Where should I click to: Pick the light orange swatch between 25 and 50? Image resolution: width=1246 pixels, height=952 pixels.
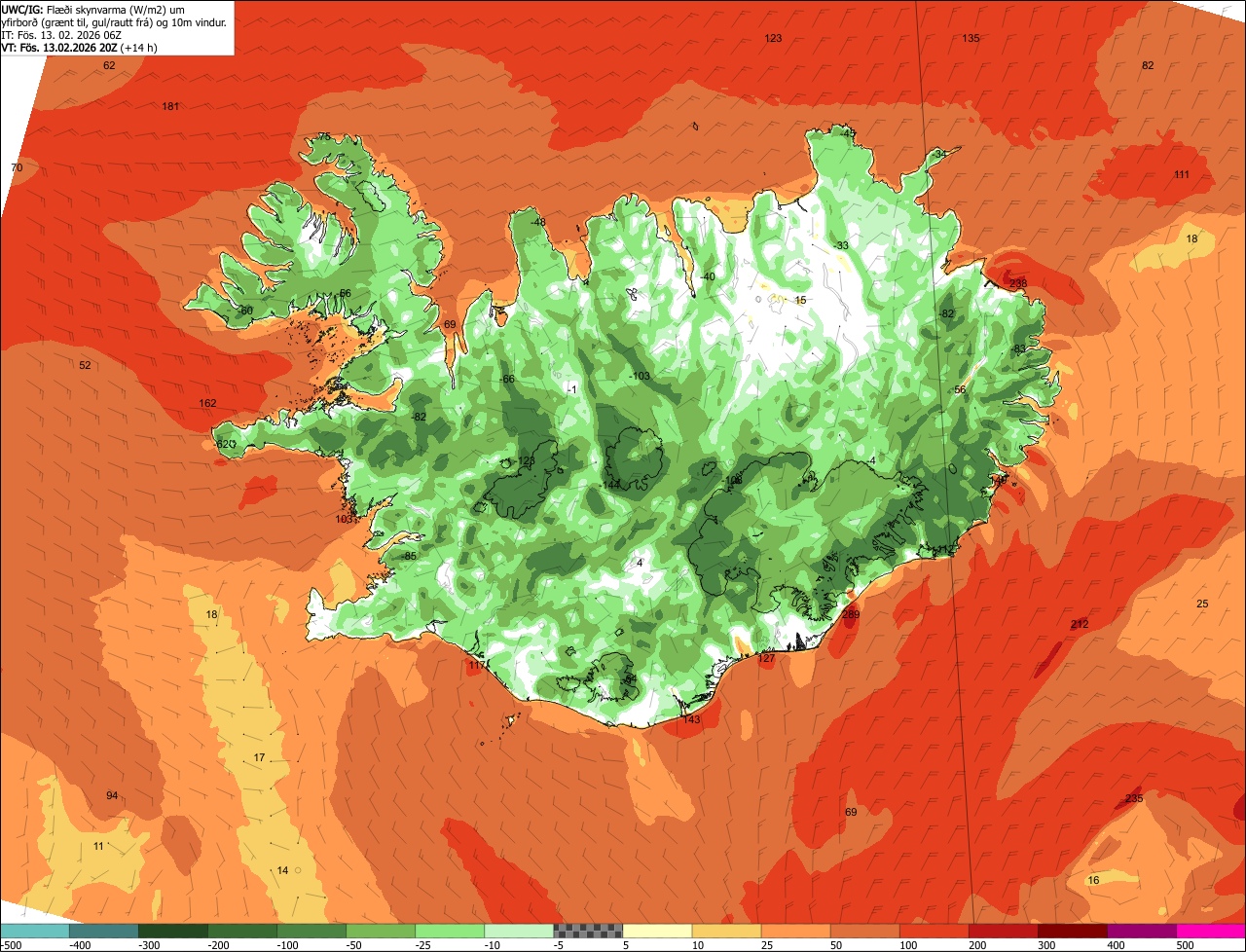(x=796, y=931)
